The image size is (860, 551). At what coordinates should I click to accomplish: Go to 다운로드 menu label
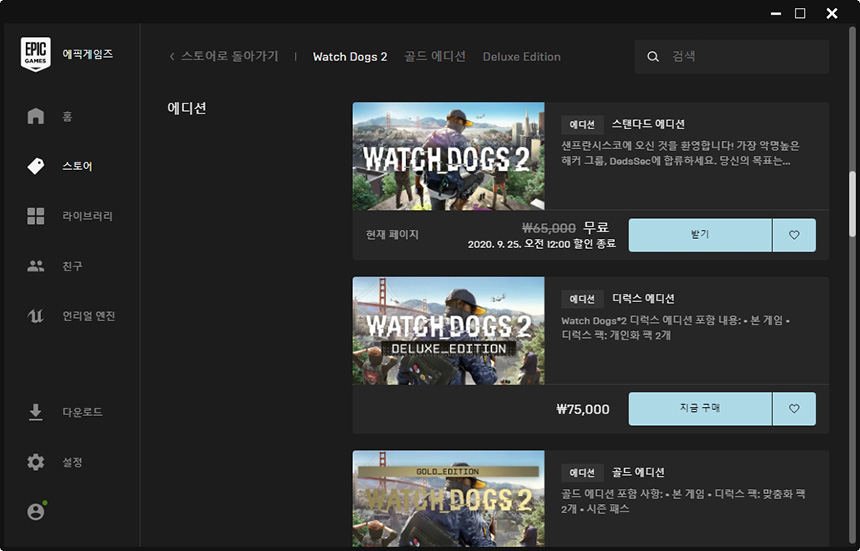(x=82, y=412)
